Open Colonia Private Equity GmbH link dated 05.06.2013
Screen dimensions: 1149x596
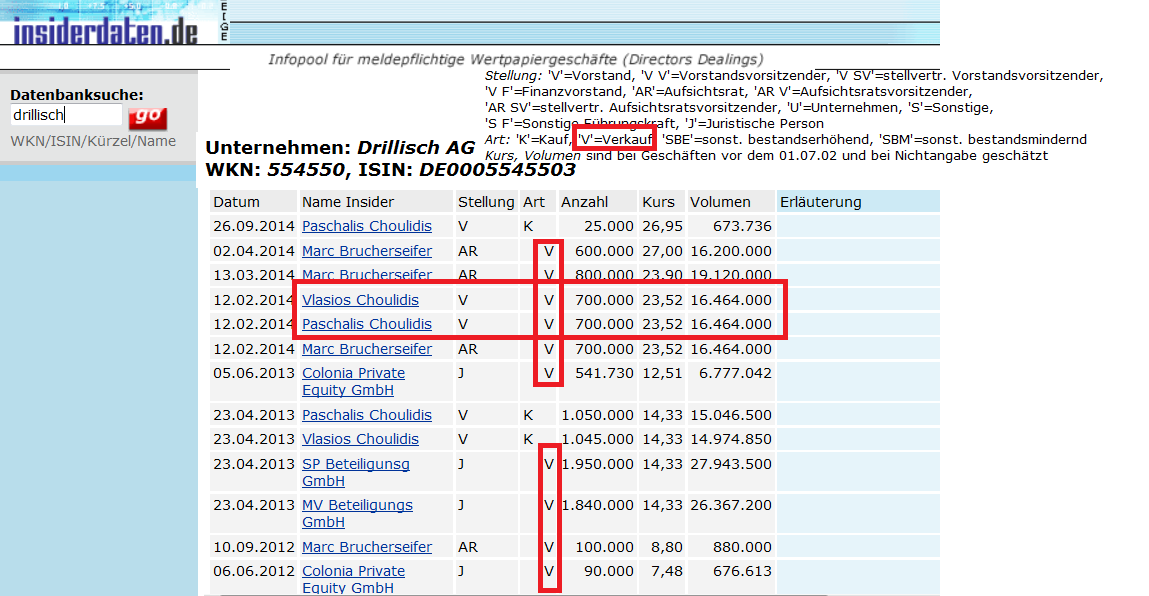click(x=353, y=382)
